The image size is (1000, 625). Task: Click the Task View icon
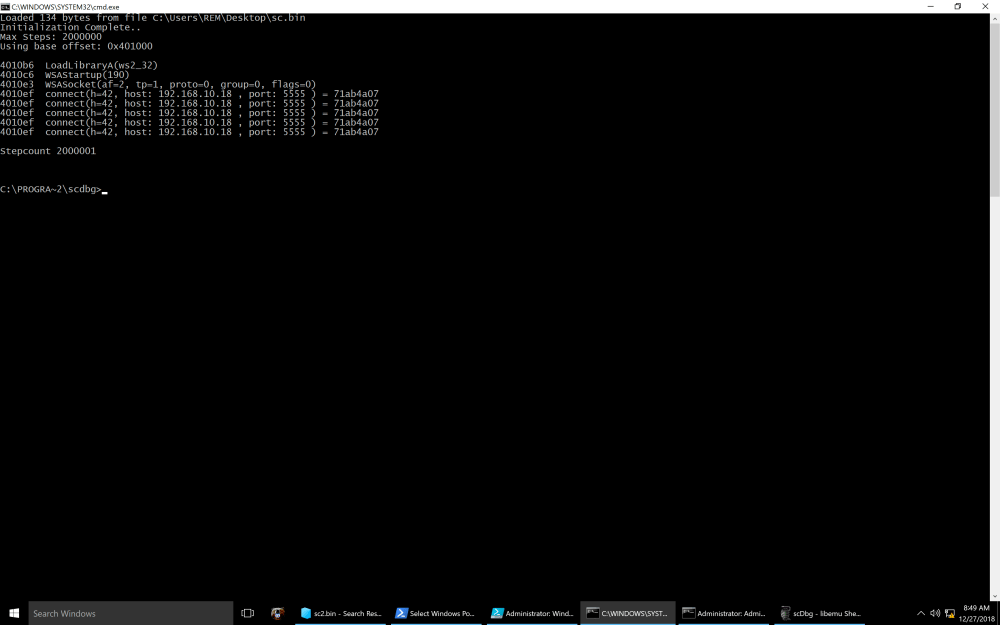(248, 613)
